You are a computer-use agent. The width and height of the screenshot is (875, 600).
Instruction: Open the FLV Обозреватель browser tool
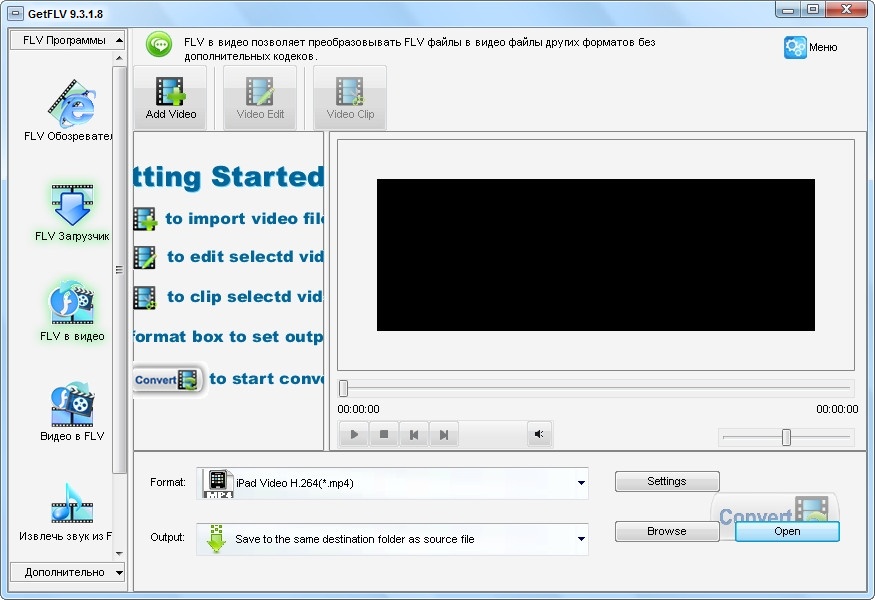click(71, 111)
